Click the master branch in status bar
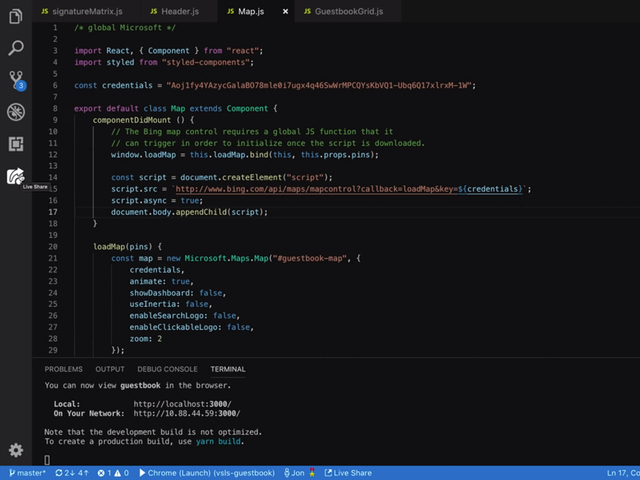This screenshot has height=480, width=640. tap(26, 472)
